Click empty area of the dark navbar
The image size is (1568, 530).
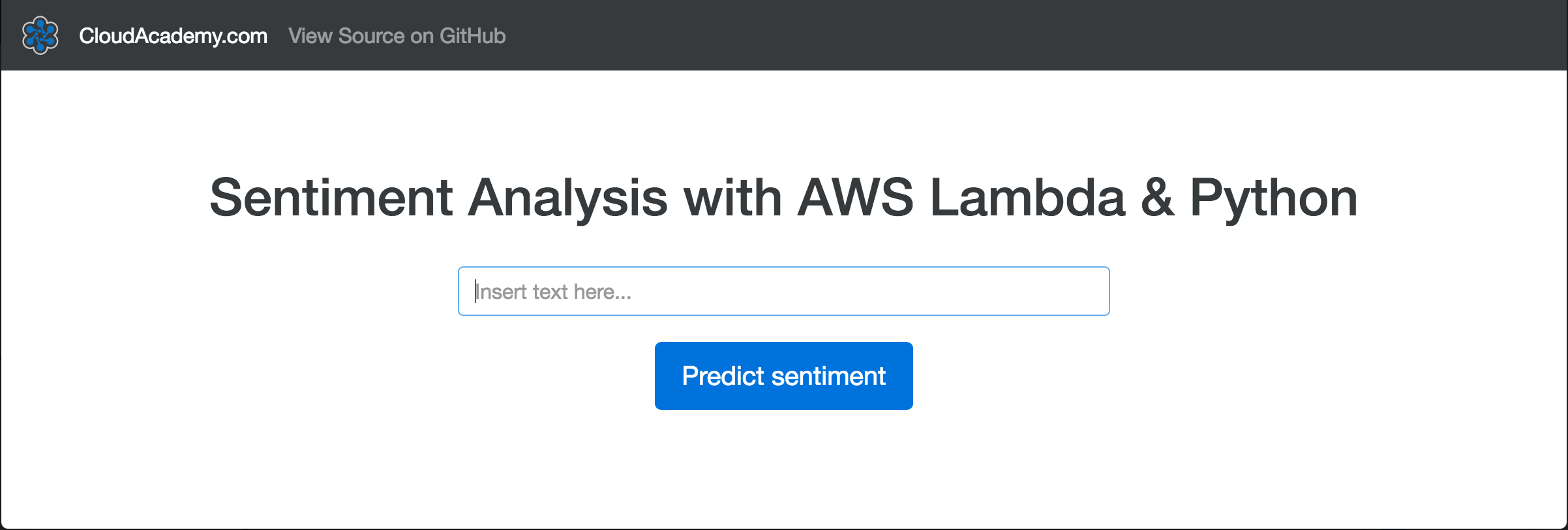(x=978, y=35)
